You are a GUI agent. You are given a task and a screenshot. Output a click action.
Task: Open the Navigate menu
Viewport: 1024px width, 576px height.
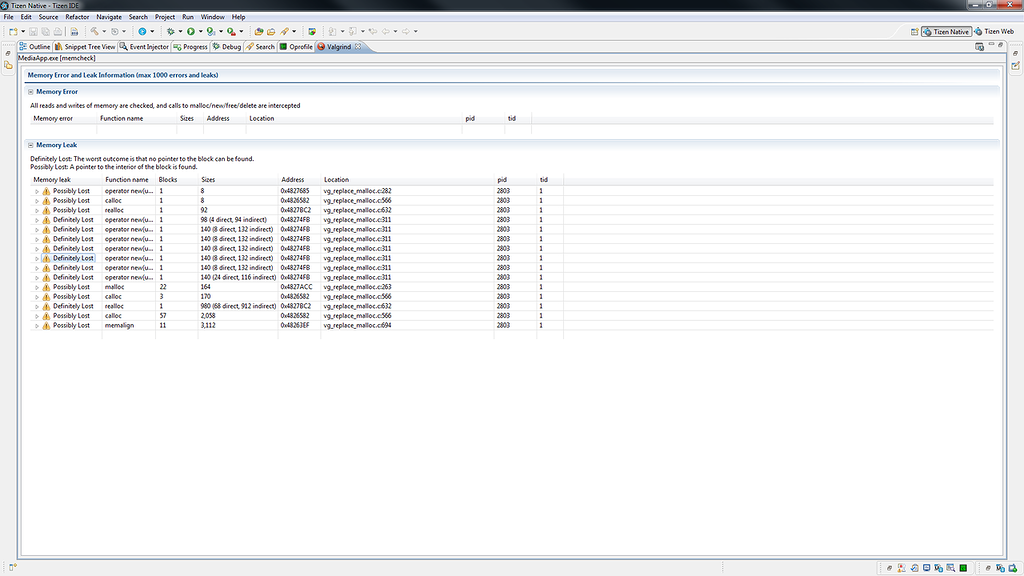[108, 17]
